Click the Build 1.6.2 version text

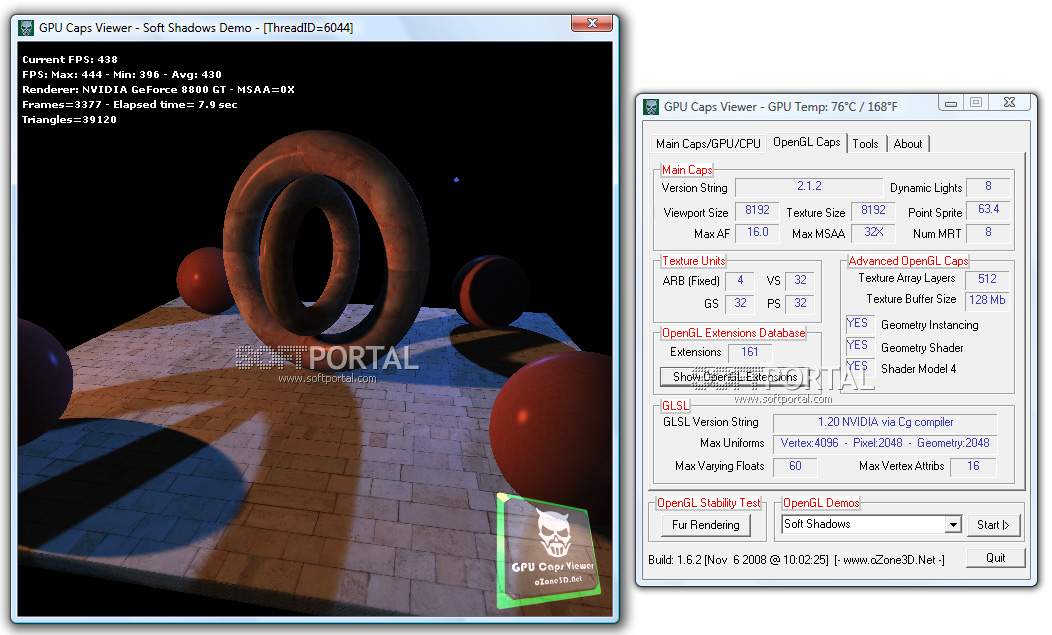[x=738, y=560]
